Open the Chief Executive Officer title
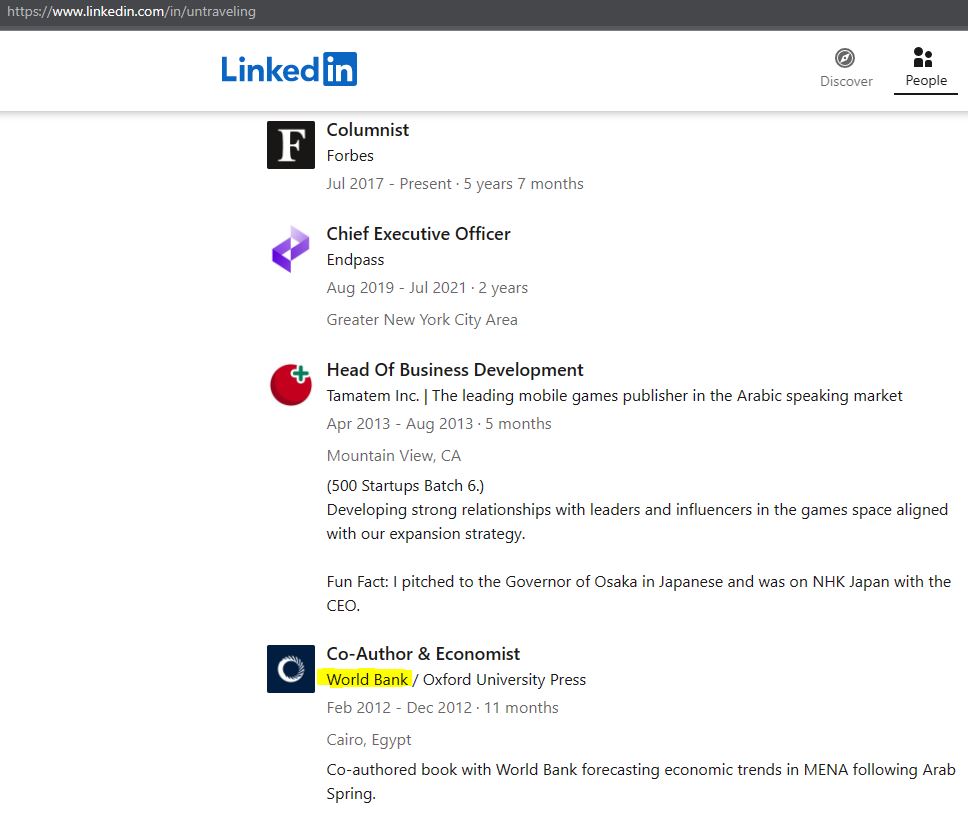This screenshot has height=821, width=968. click(x=418, y=234)
